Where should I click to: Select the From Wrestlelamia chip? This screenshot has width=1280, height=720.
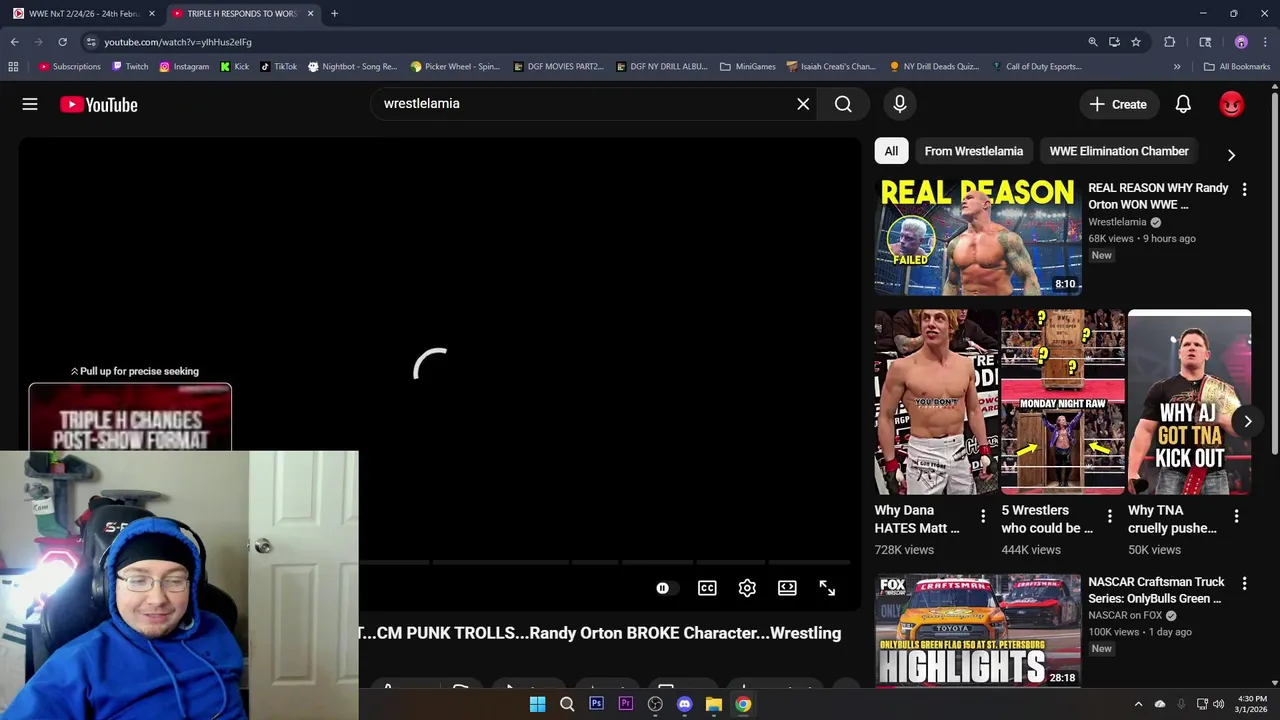(x=973, y=151)
